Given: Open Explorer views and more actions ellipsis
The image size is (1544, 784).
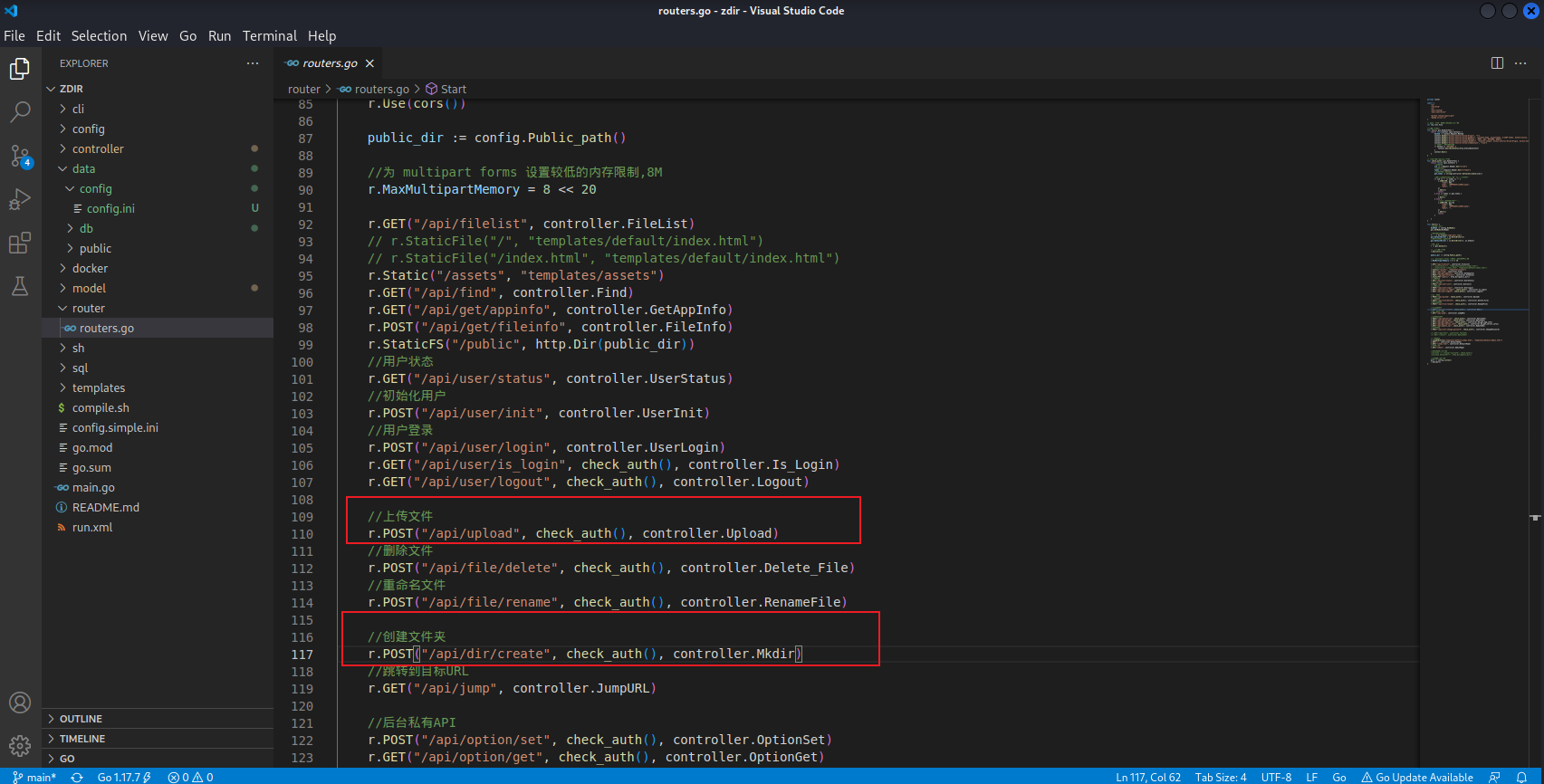Looking at the screenshot, I should coord(253,63).
